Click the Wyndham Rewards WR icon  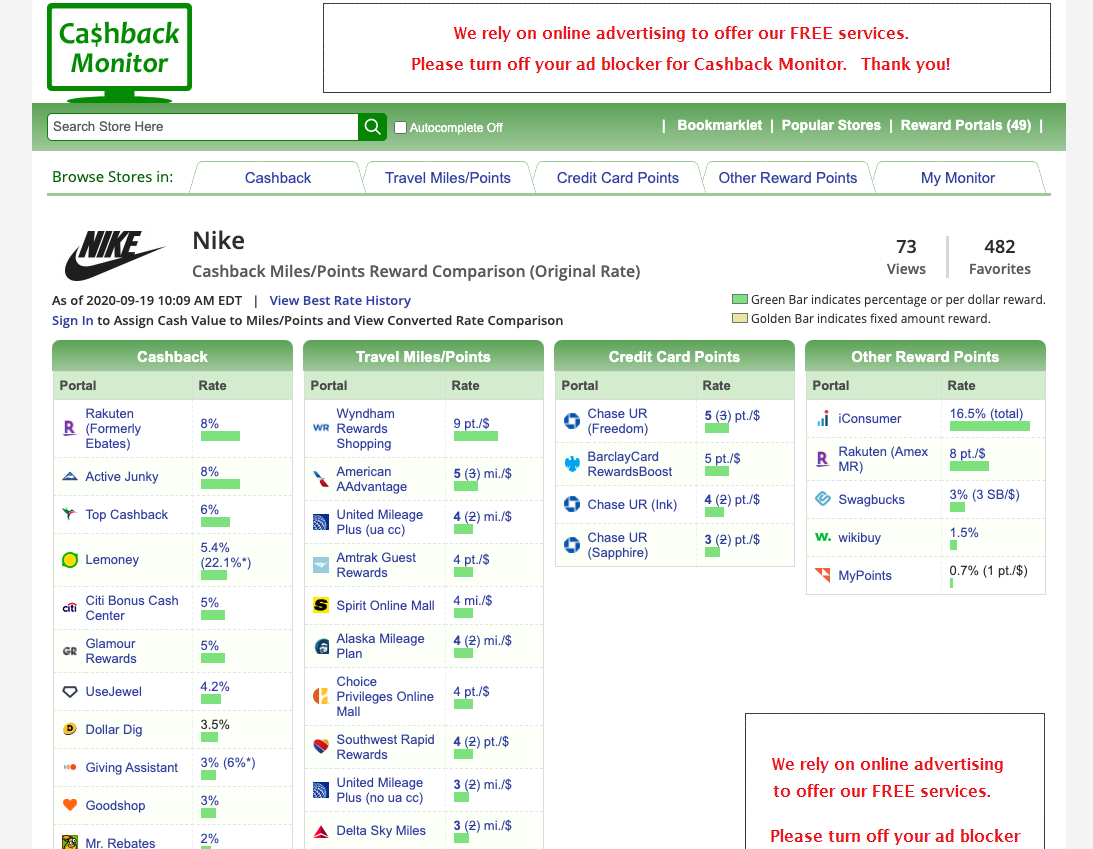(321, 428)
